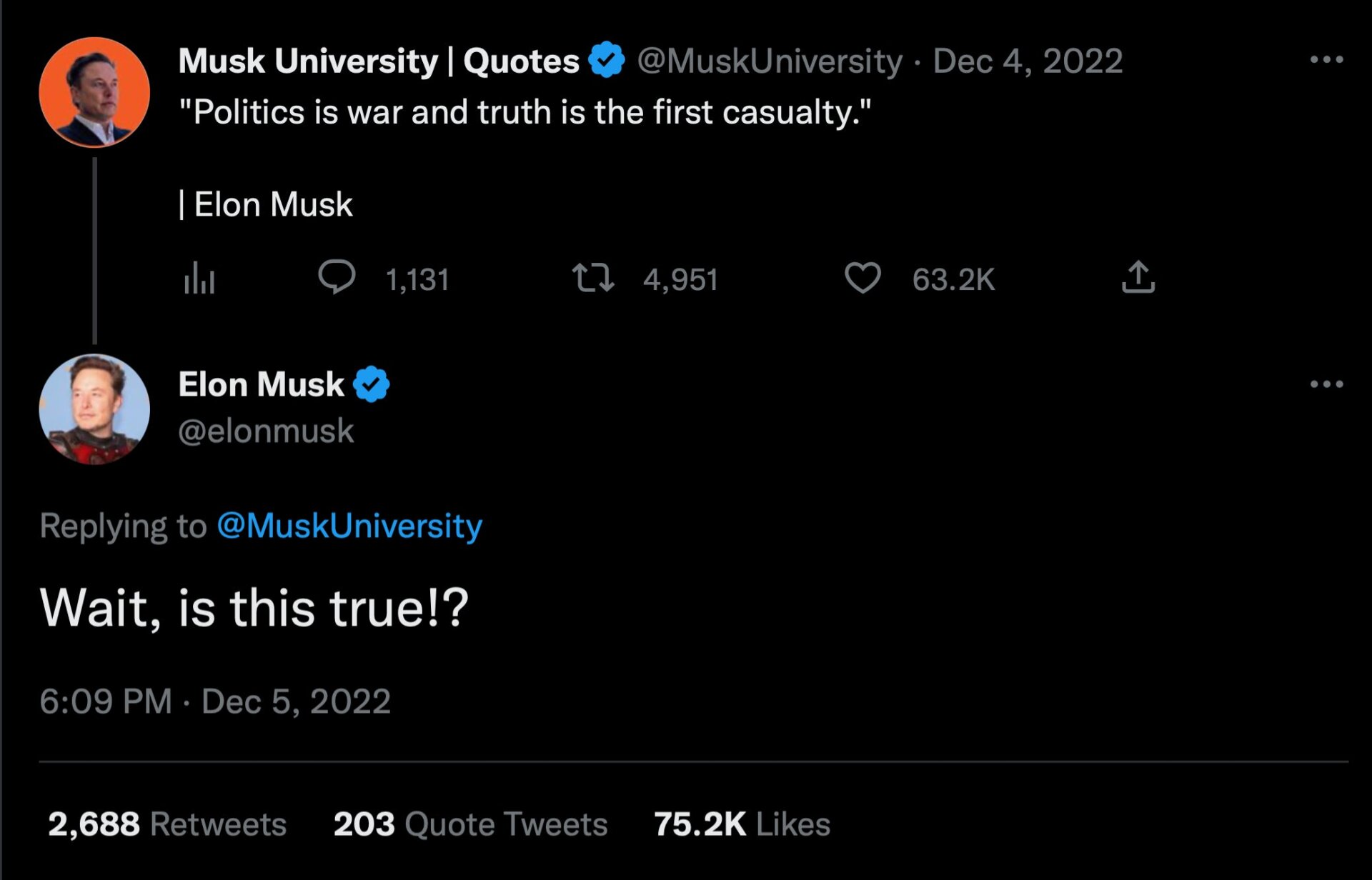Click the @MuskUniversity handle in header
Screen dimensions: 1372x880
770,61
